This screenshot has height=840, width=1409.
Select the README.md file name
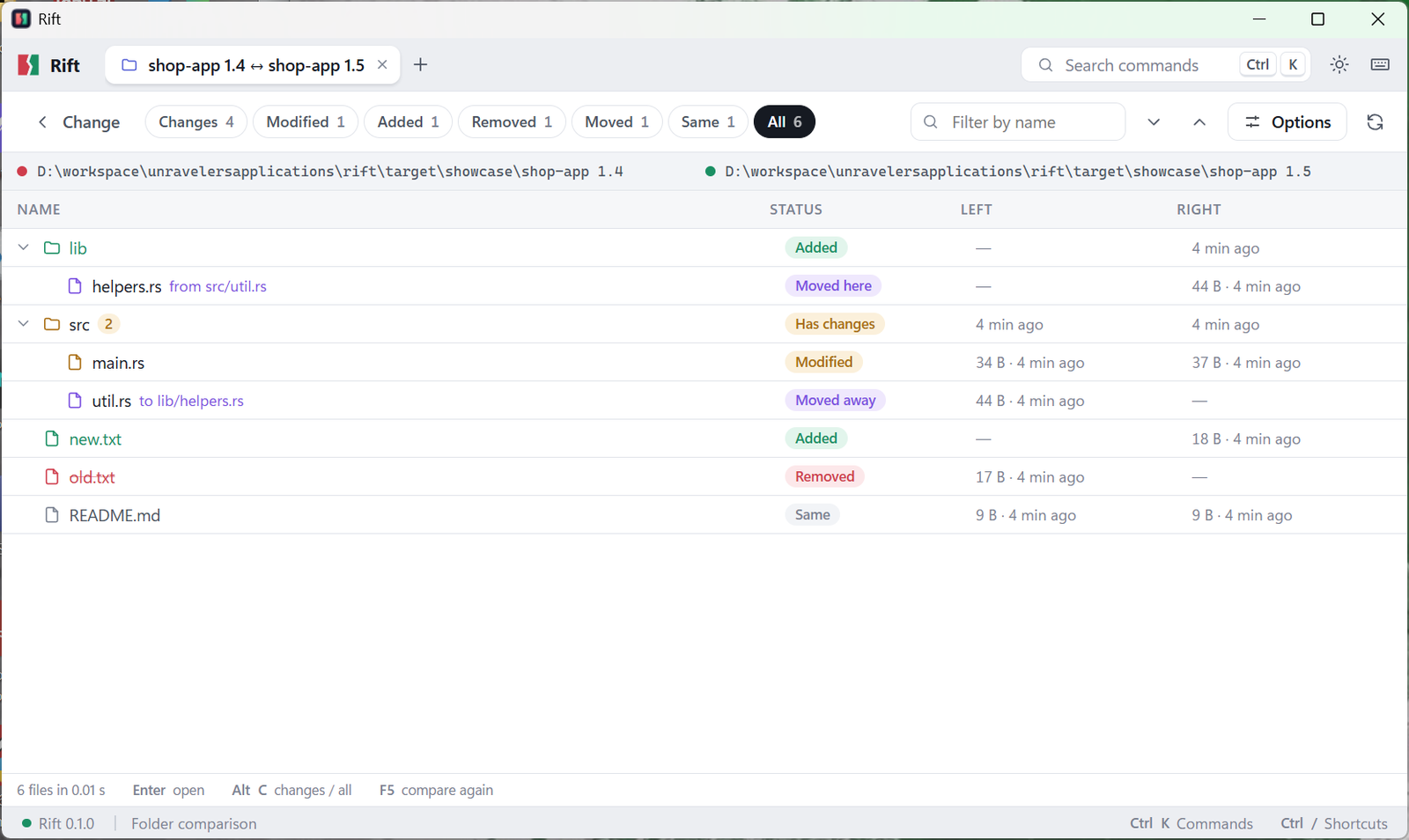pyautogui.click(x=114, y=515)
